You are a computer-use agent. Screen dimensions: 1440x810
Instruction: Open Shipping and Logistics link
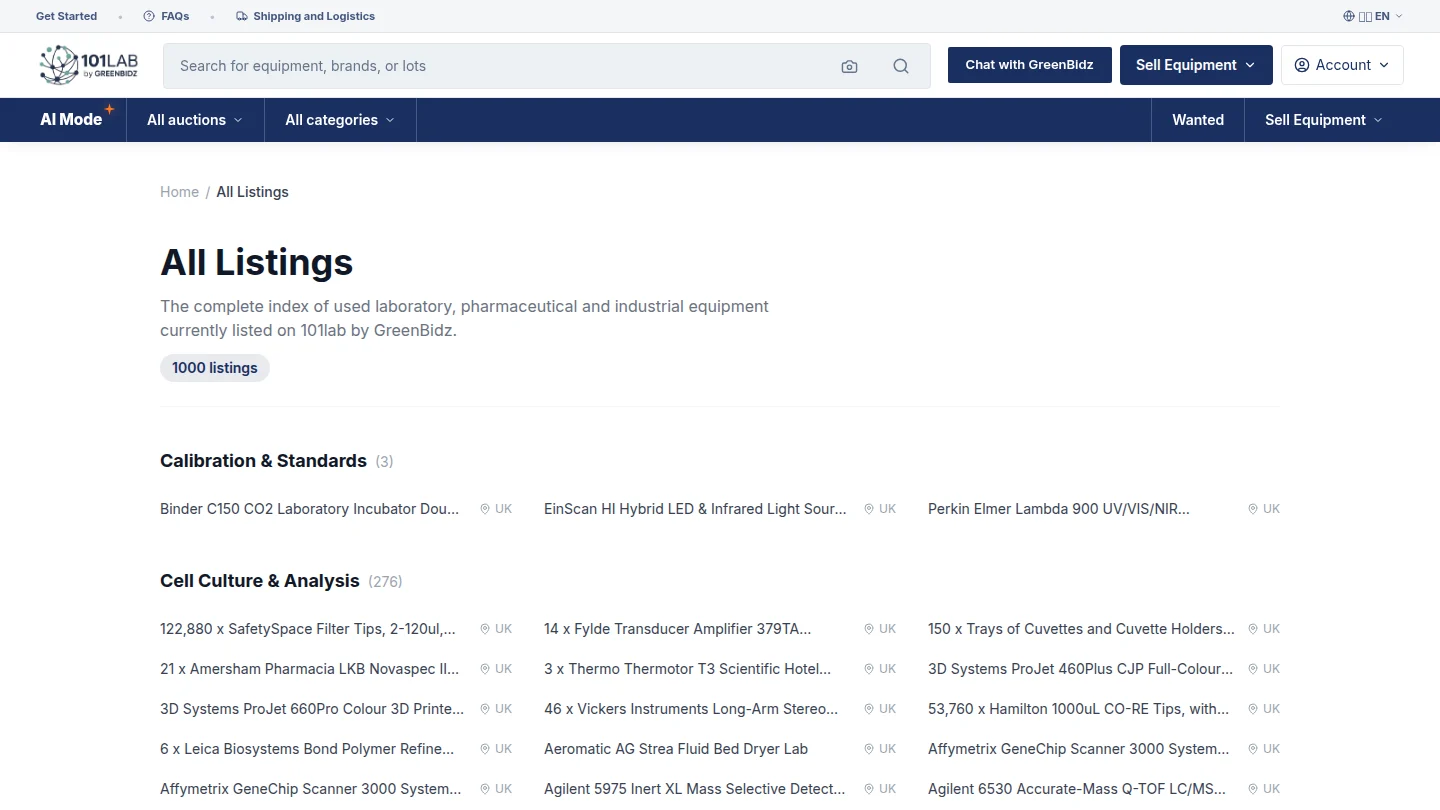click(306, 16)
